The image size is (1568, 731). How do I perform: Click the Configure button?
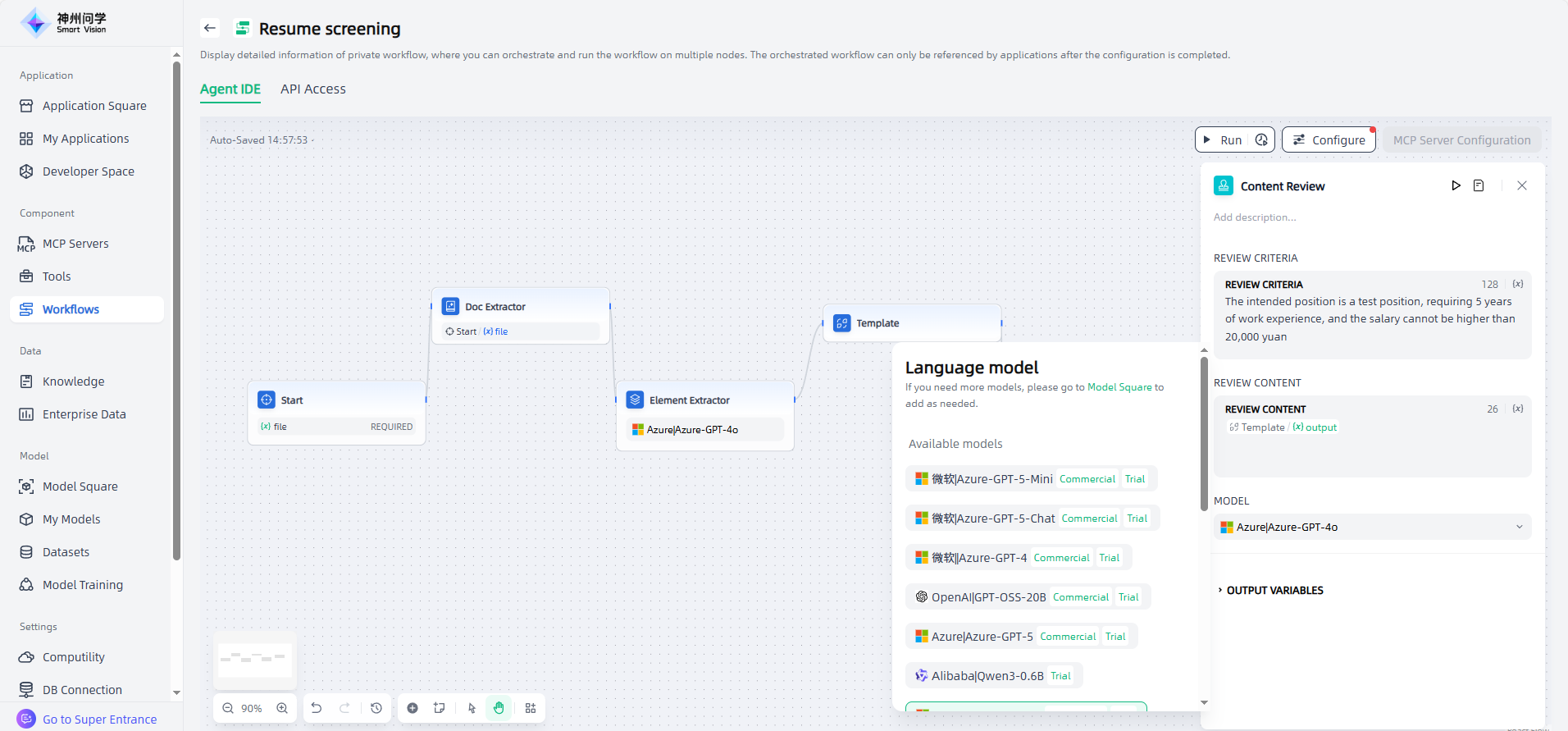[x=1329, y=140]
